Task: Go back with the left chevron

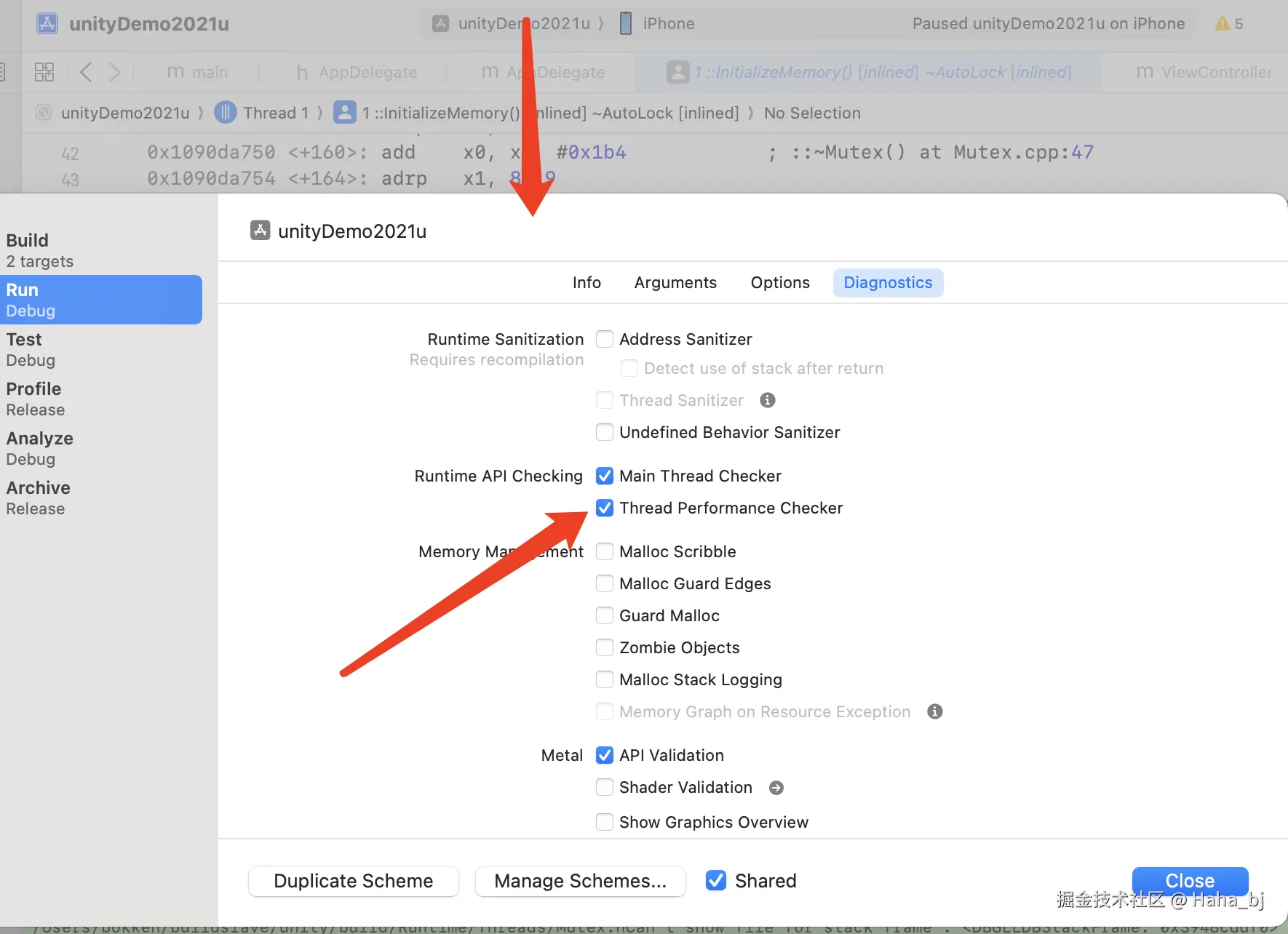Action: click(86, 71)
